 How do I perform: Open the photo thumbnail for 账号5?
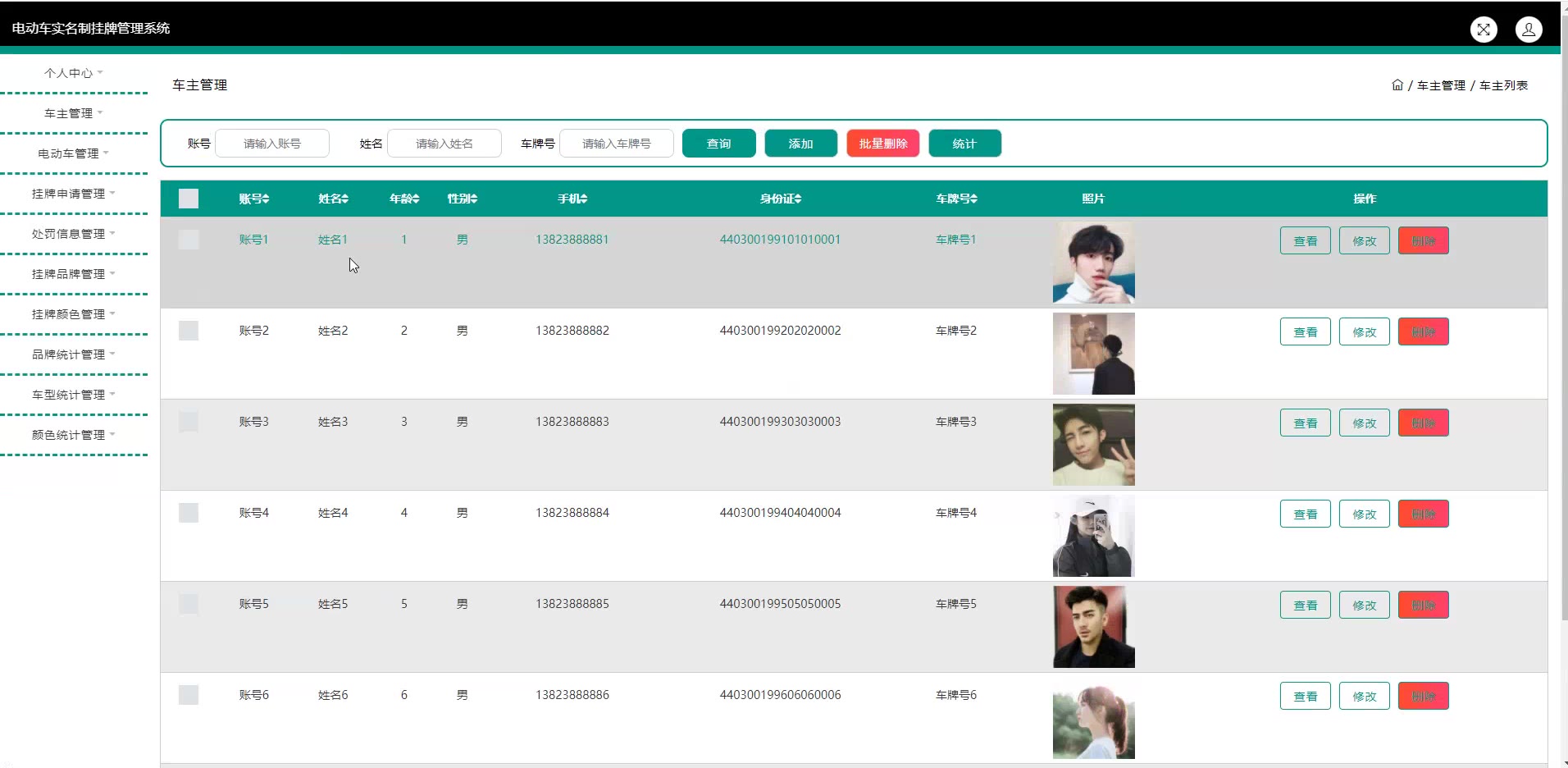(x=1093, y=627)
